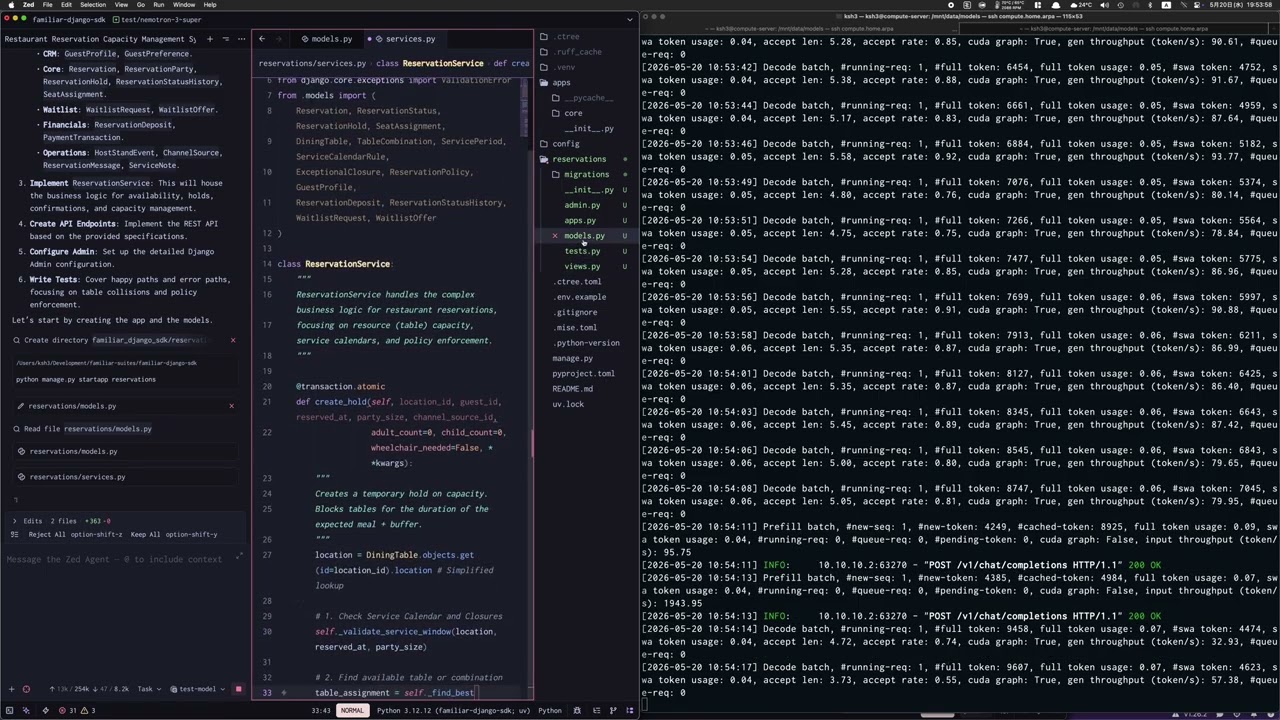The width and height of the screenshot is (1280, 720).
Task: Click volume icon in macOS menu bar
Action: click(x=1104, y=5)
